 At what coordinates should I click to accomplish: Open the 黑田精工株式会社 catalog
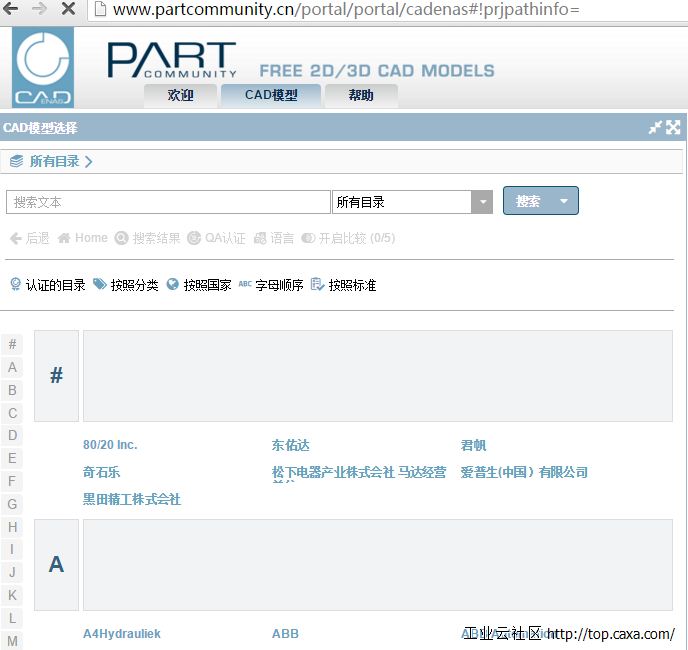[x=132, y=499]
